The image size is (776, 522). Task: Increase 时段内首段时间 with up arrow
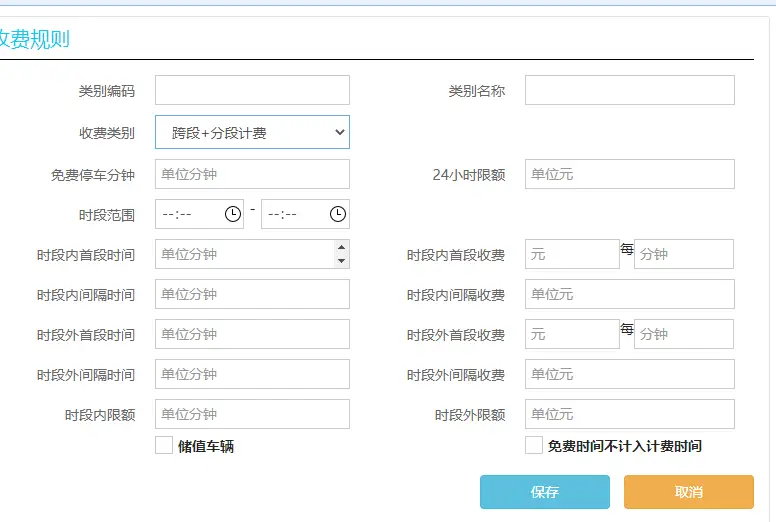pyautogui.click(x=342, y=247)
